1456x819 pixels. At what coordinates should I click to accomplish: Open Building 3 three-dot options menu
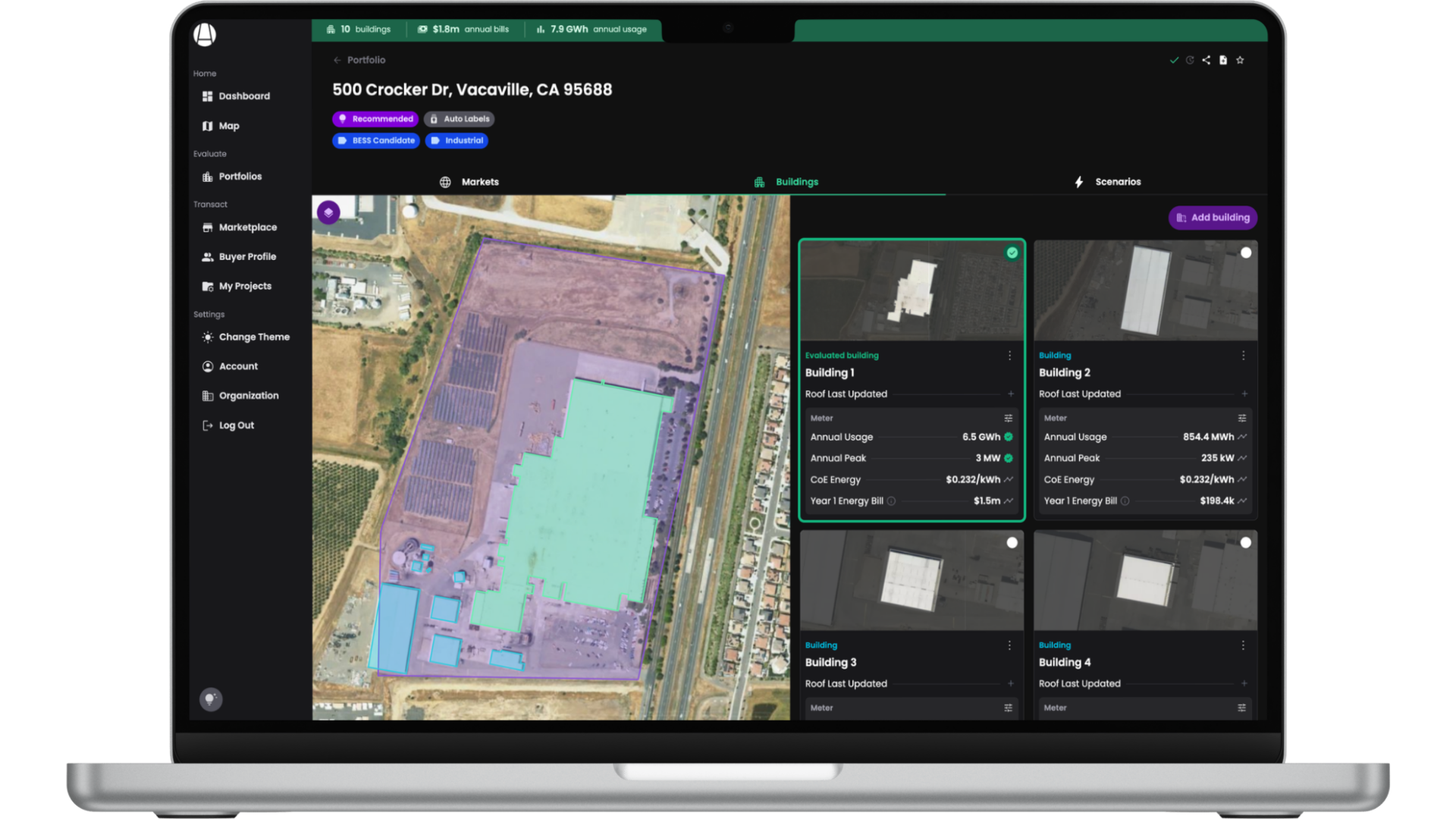click(x=1009, y=645)
